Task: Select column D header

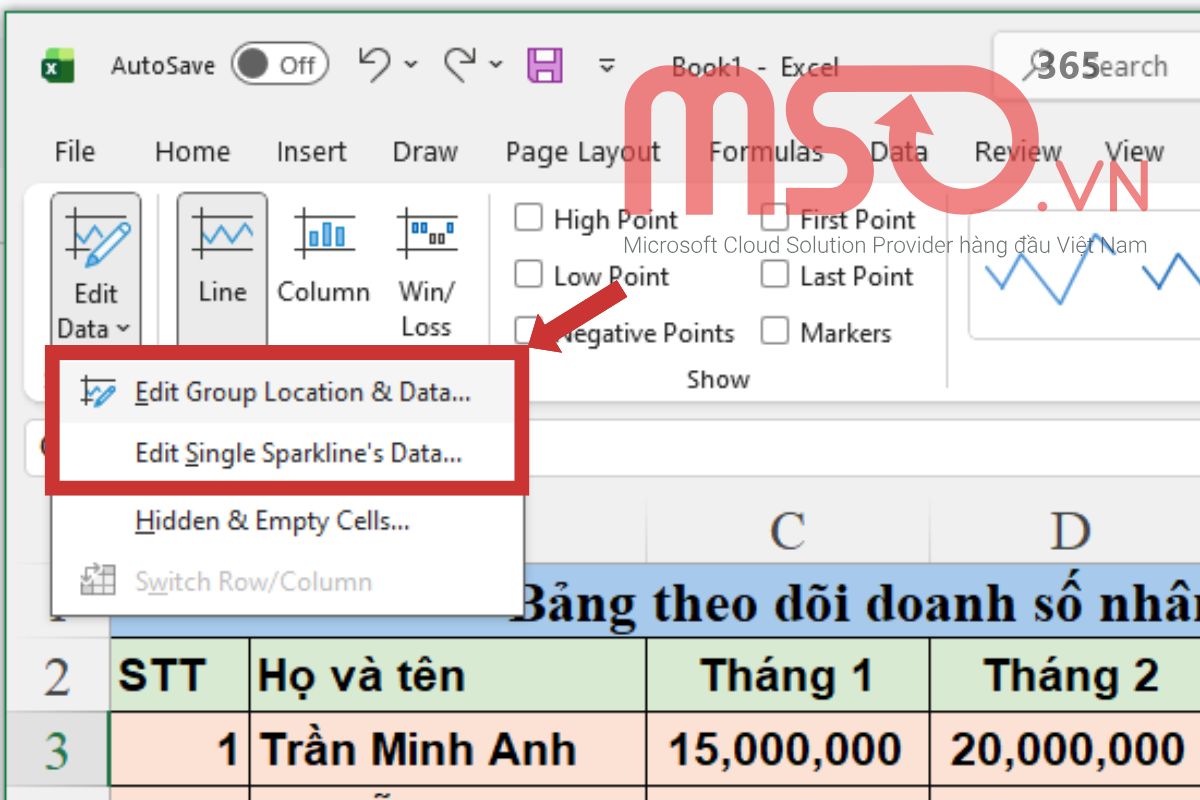Action: click(1070, 531)
